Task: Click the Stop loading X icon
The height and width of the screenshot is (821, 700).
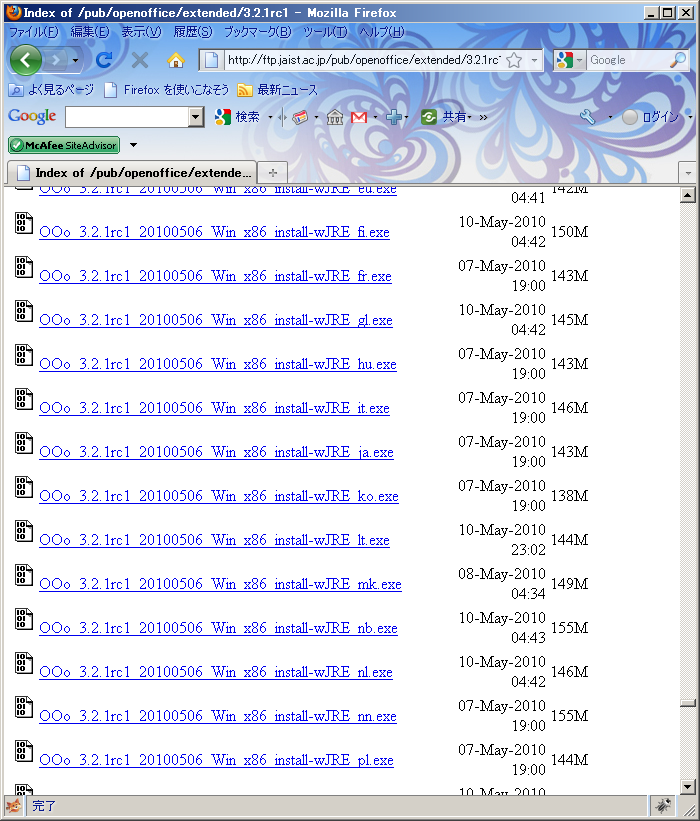Action: (139, 60)
